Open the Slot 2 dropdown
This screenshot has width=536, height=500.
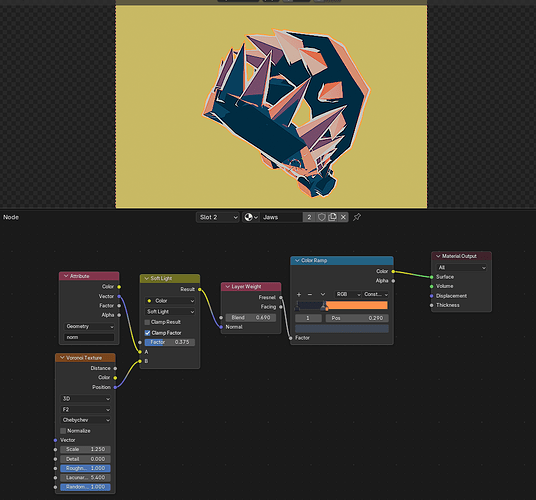coord(218,217)
